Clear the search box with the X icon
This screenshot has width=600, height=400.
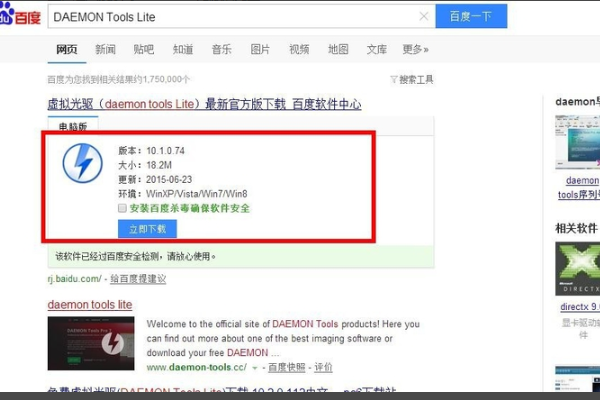[424, 16]
